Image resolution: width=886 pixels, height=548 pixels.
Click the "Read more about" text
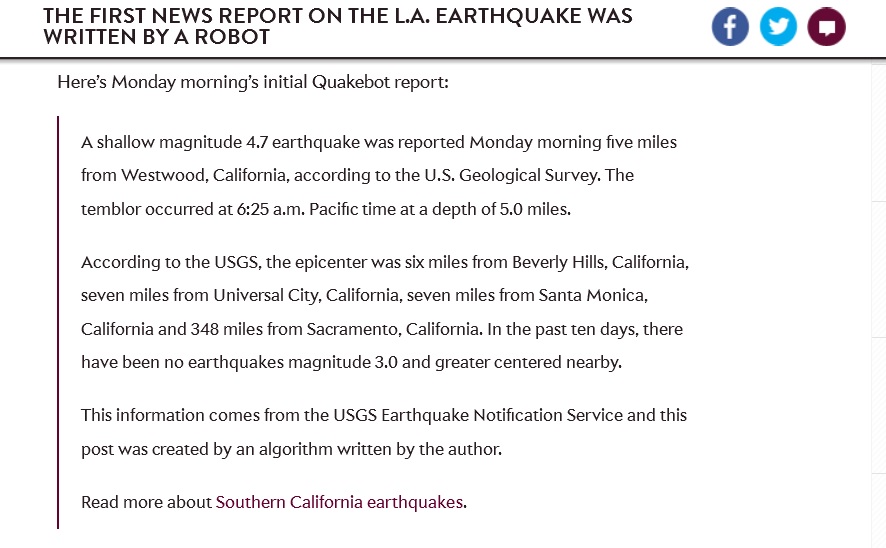pyautogui.click(x=146, y=502)
